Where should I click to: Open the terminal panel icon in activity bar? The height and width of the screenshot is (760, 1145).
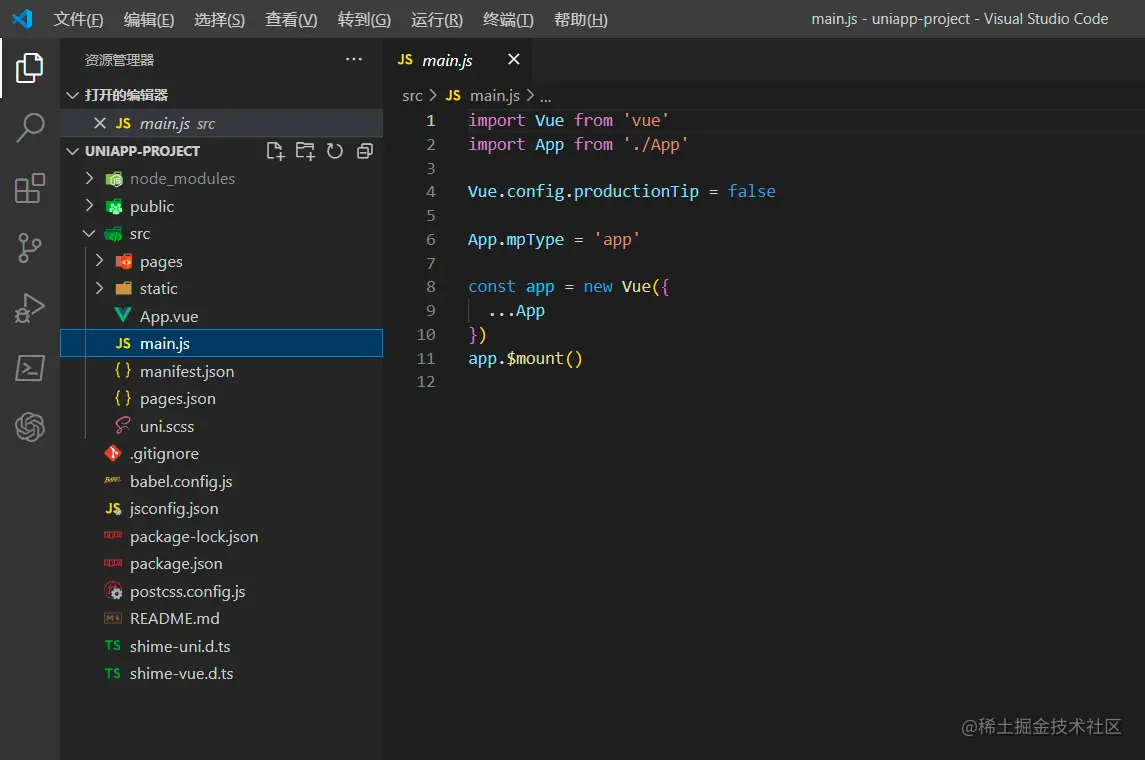coord(30,368)
